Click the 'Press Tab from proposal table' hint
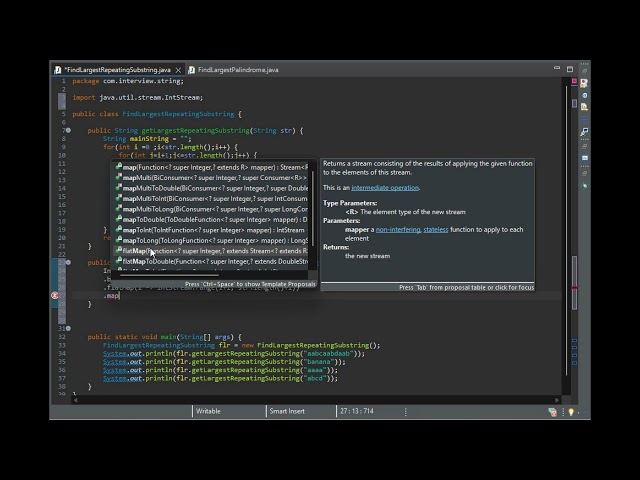This screenshot has width=640, height=480. [467, 287]
